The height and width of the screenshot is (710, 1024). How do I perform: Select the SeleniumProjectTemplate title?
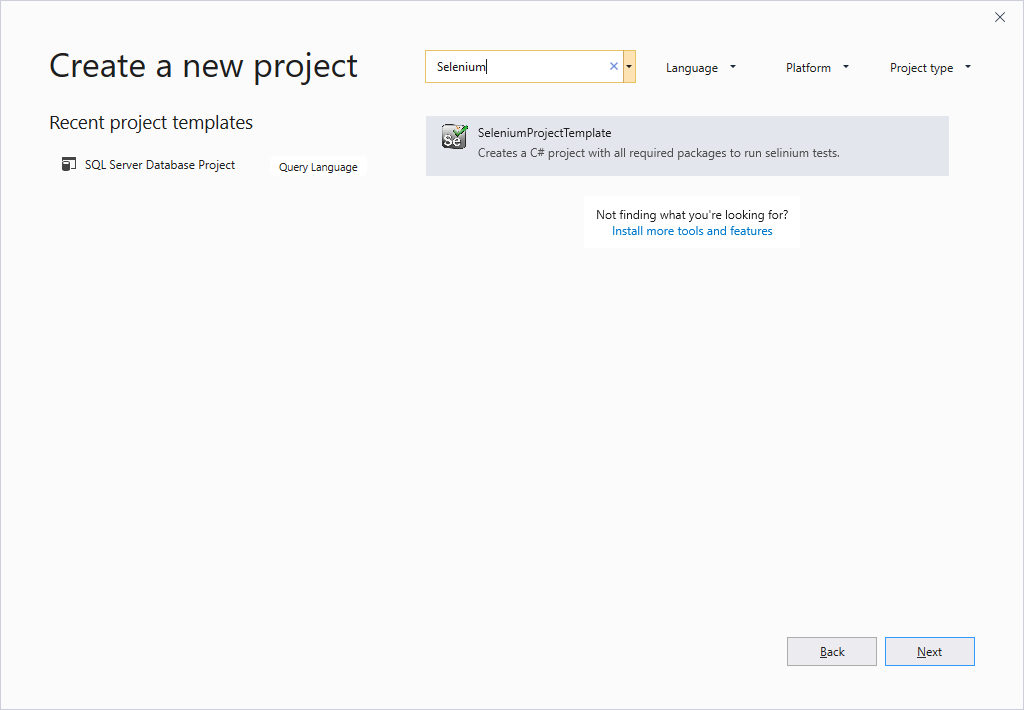[544, 133]
